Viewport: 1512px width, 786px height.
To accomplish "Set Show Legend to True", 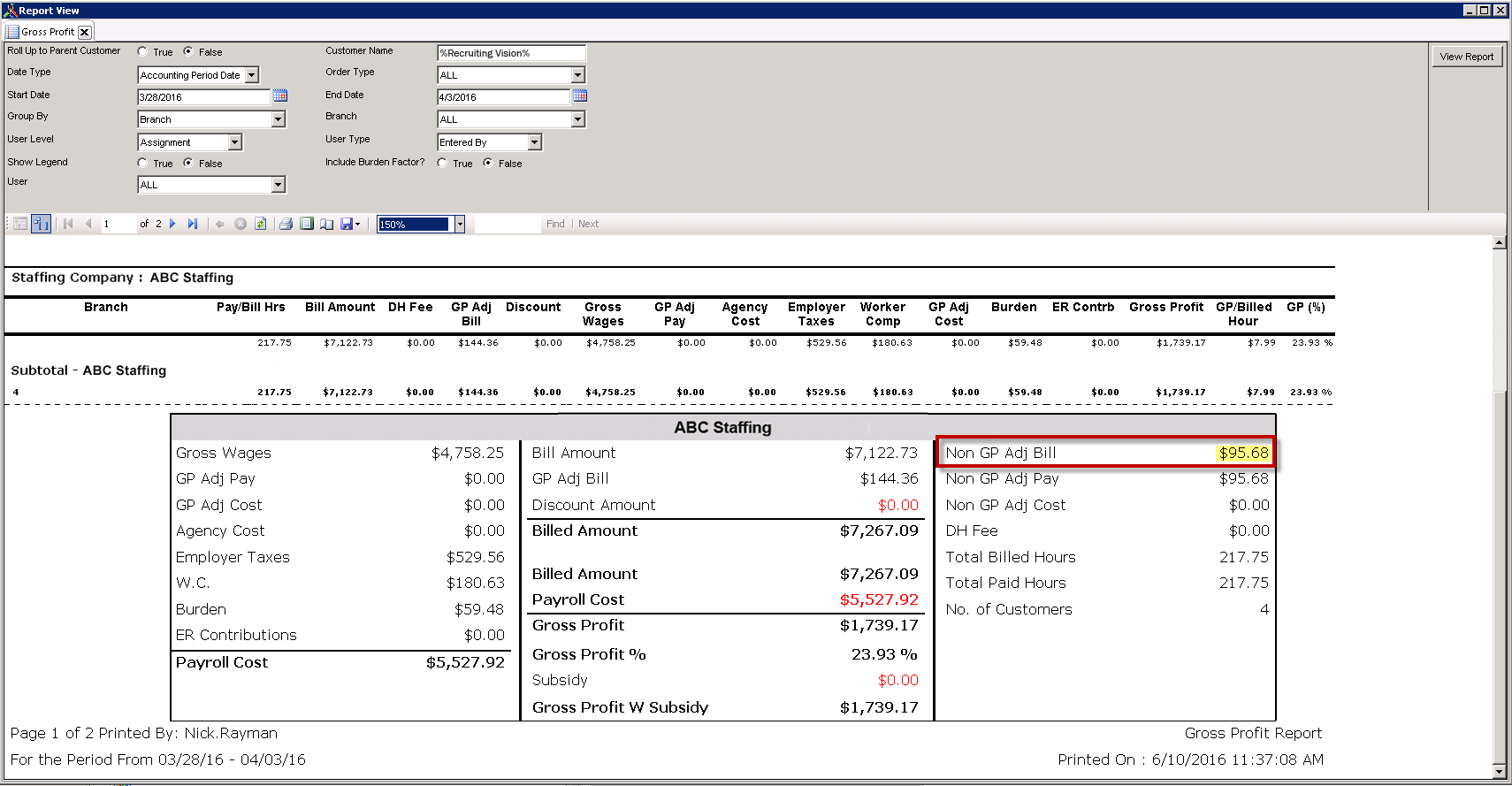I will (x=142, y=163).
